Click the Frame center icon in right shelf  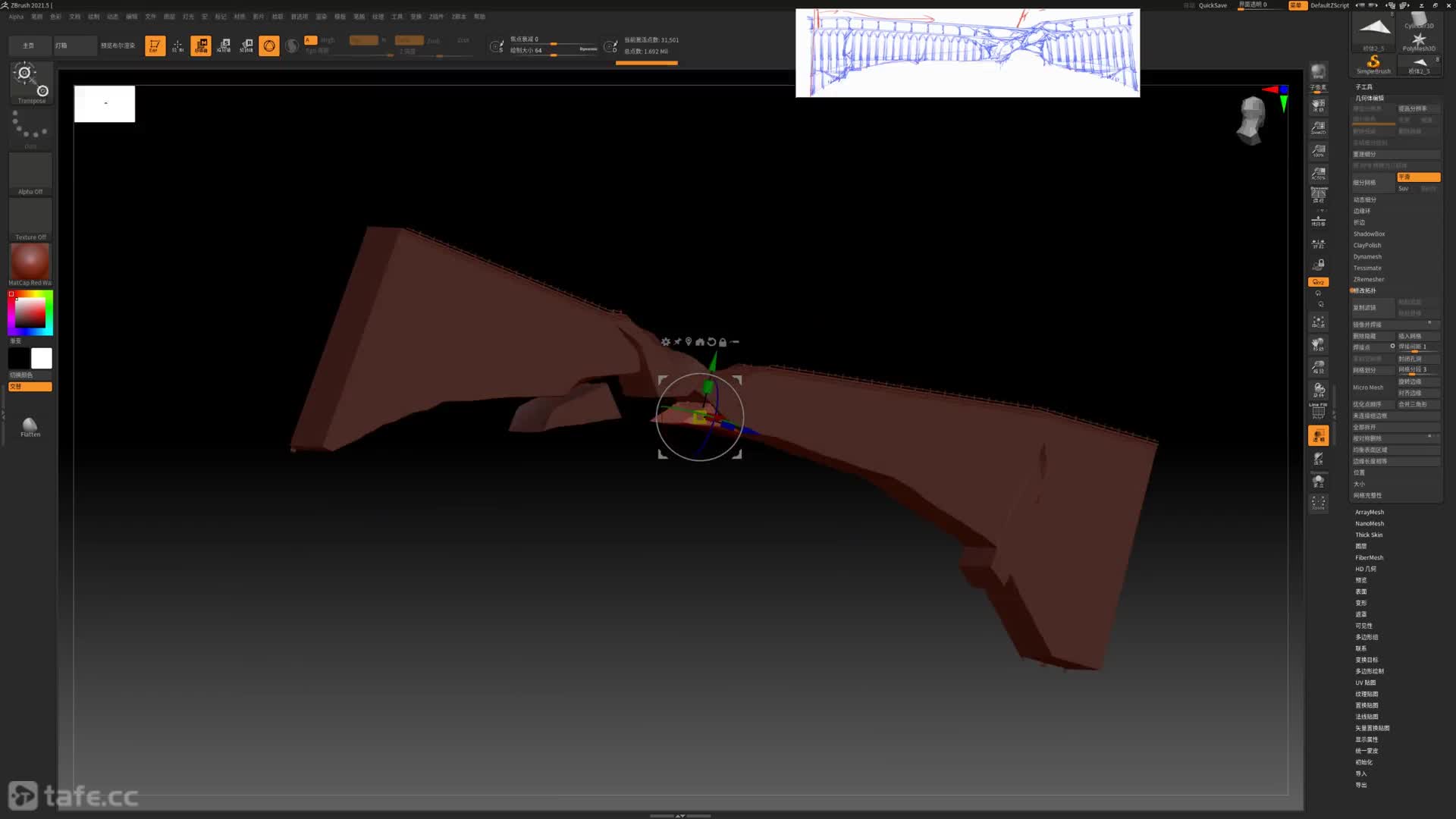point(1319,322)
